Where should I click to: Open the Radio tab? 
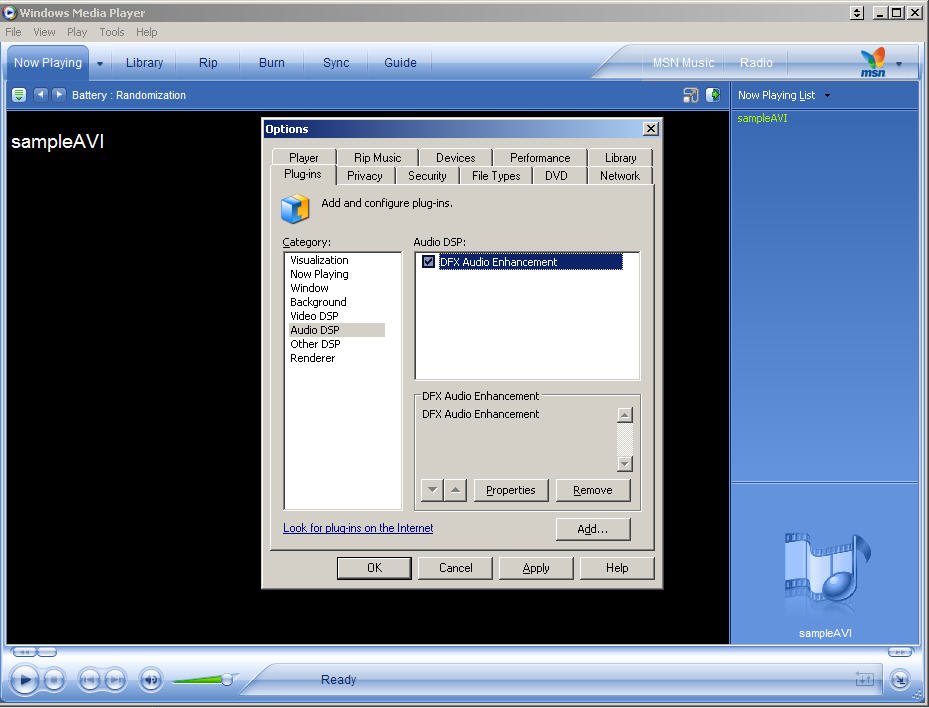(756, 63)
